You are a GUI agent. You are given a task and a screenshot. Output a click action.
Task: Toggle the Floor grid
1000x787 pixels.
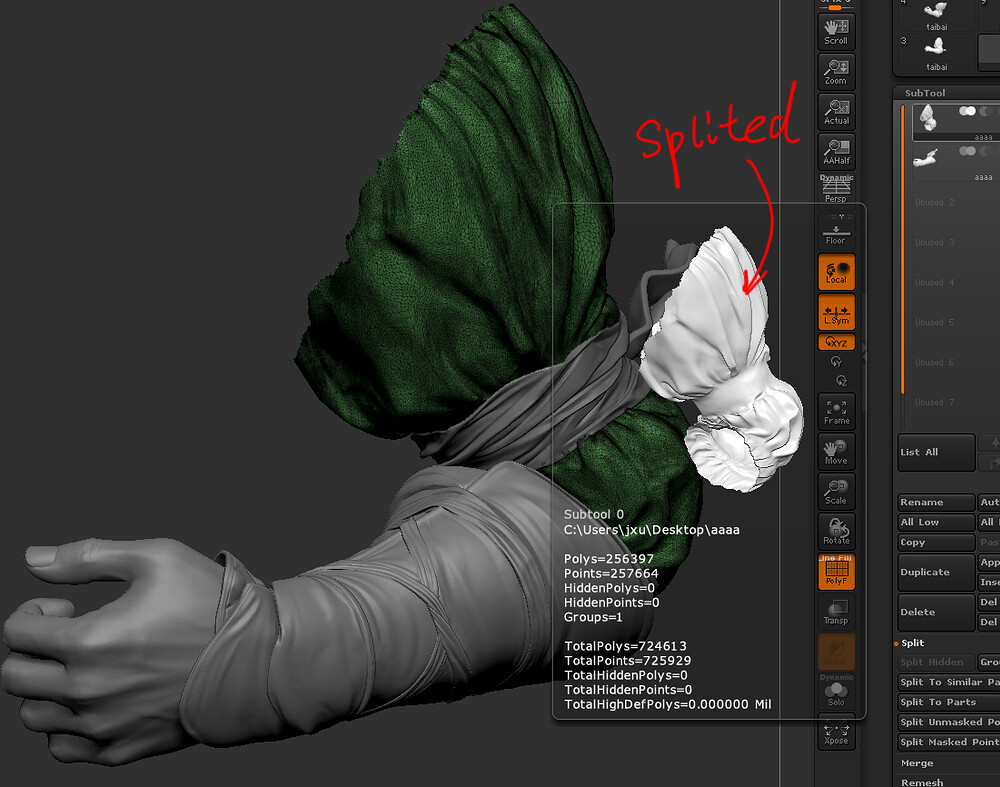836,231
